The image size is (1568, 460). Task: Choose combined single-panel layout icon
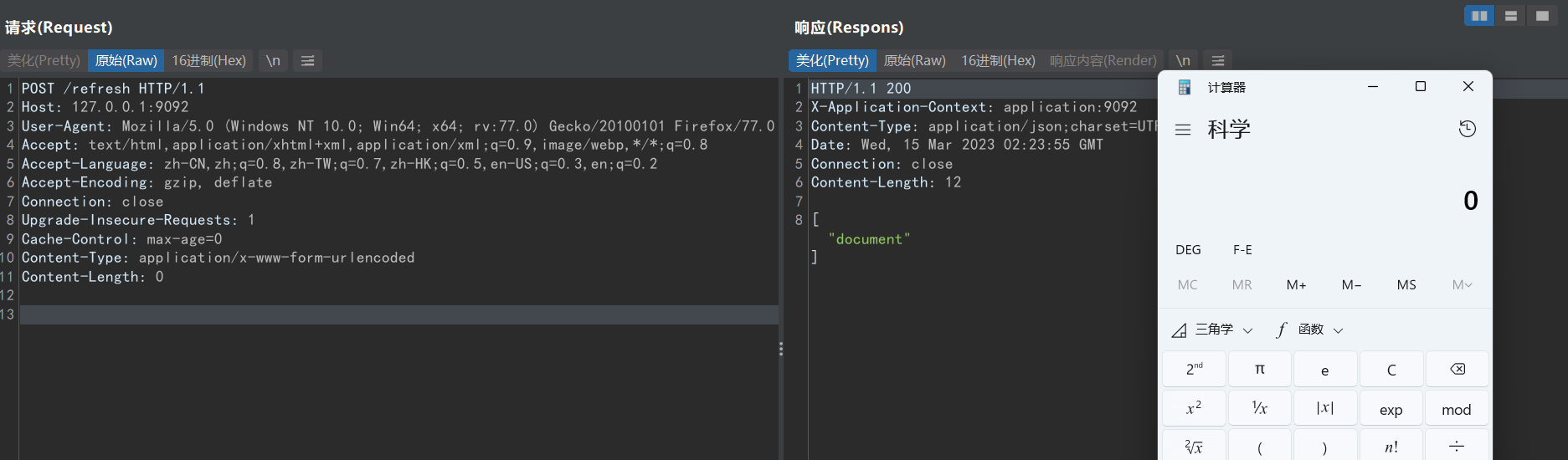[1542, 16]
